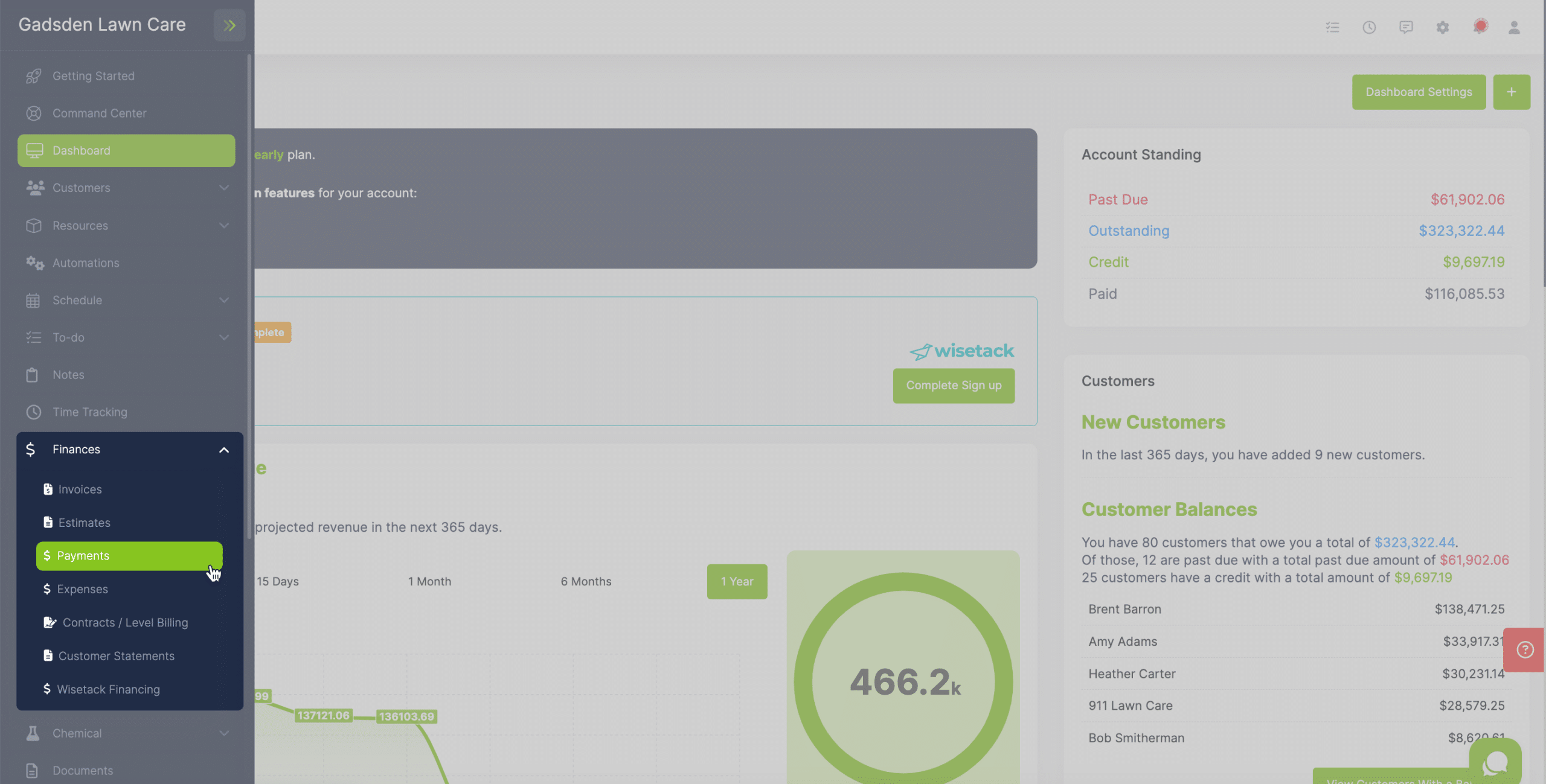Click the Finances dollar icon
Viewport: 1546px width, 784px height.
click(31, 449)
